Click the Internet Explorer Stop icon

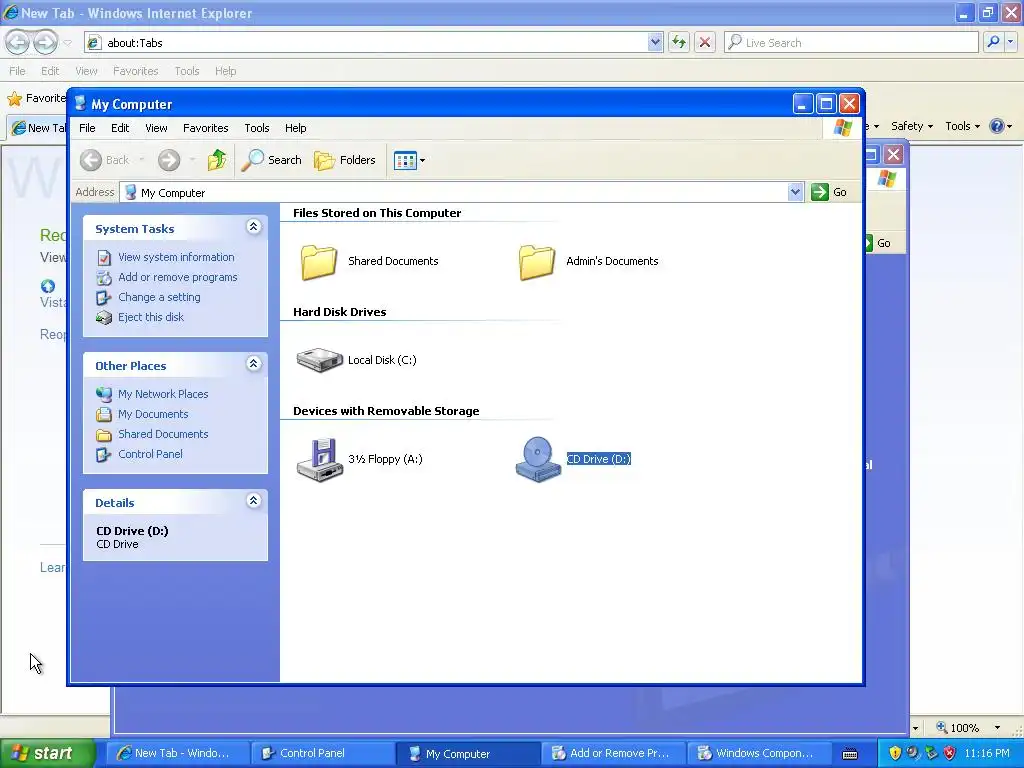tap(705, 42)
